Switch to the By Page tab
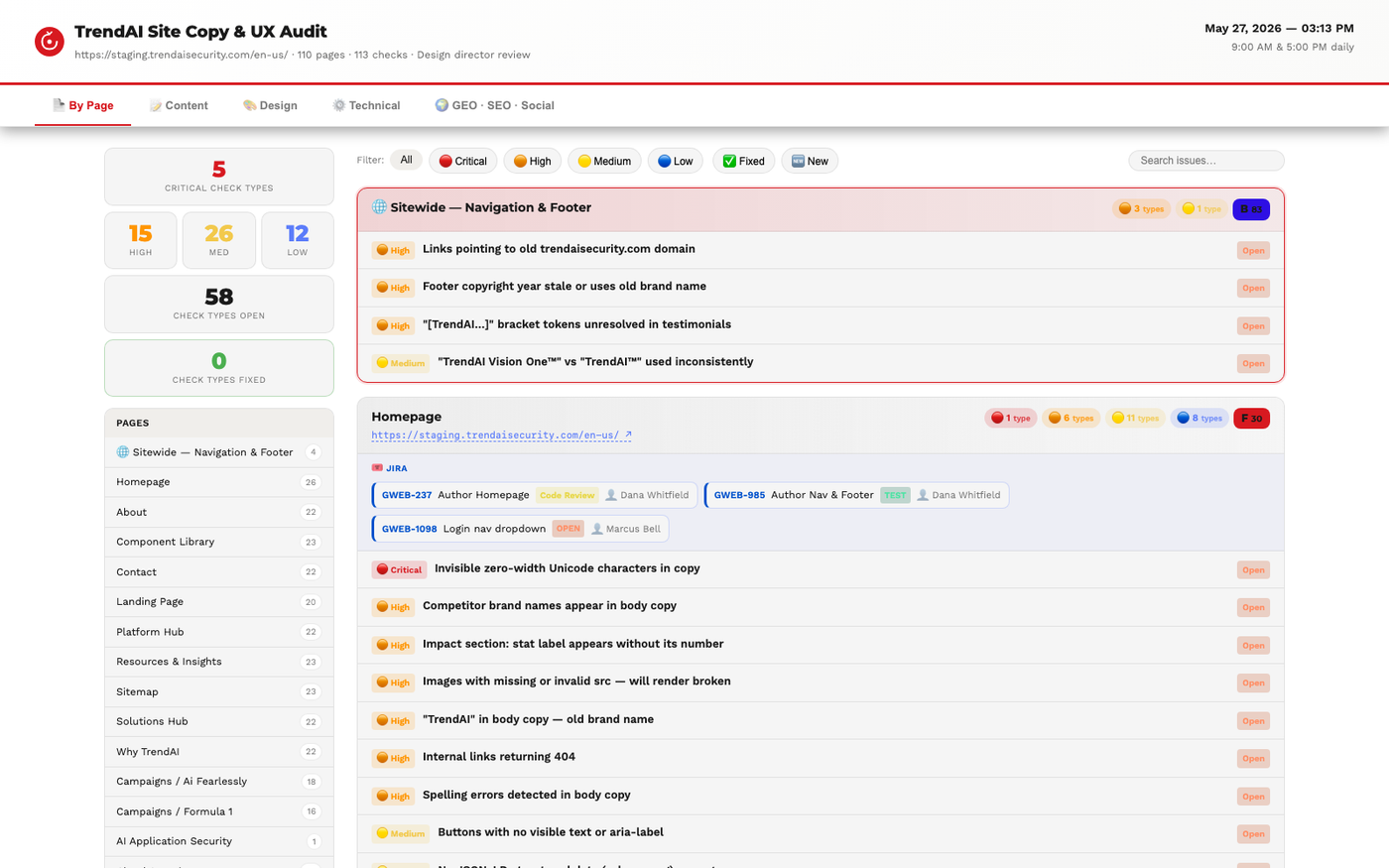Viewport: 1389px width, 868px height. 83,105
